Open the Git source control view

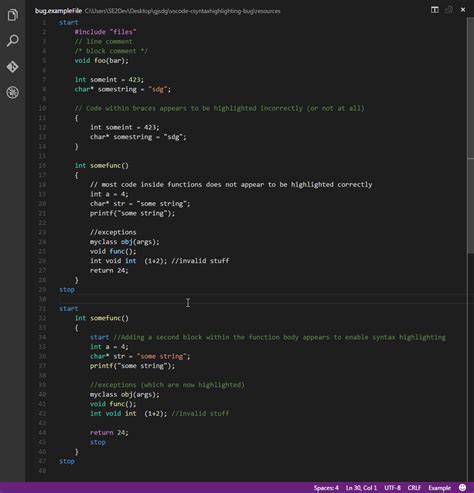(13, 67)
